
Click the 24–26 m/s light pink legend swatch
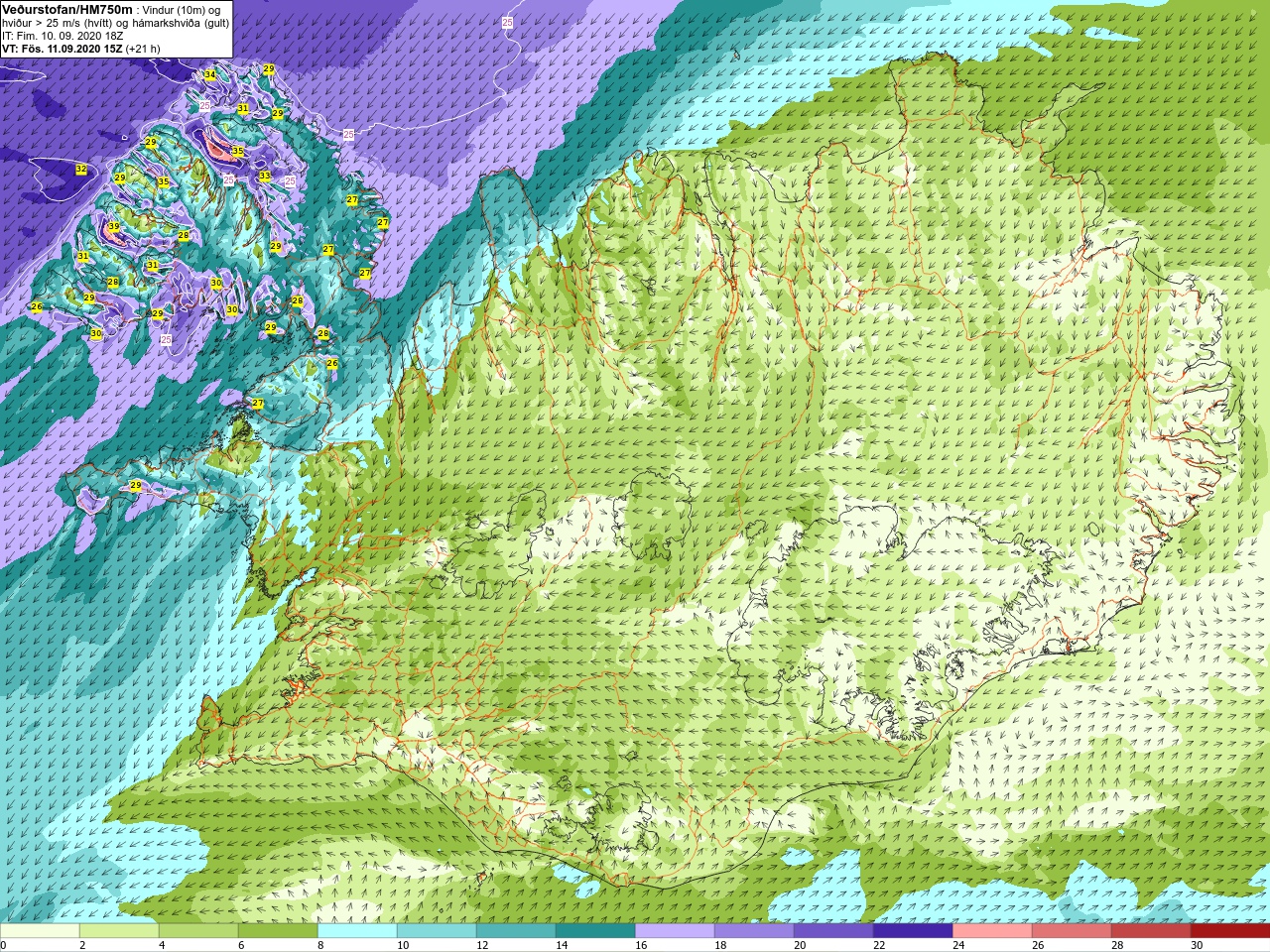(992, 931)
